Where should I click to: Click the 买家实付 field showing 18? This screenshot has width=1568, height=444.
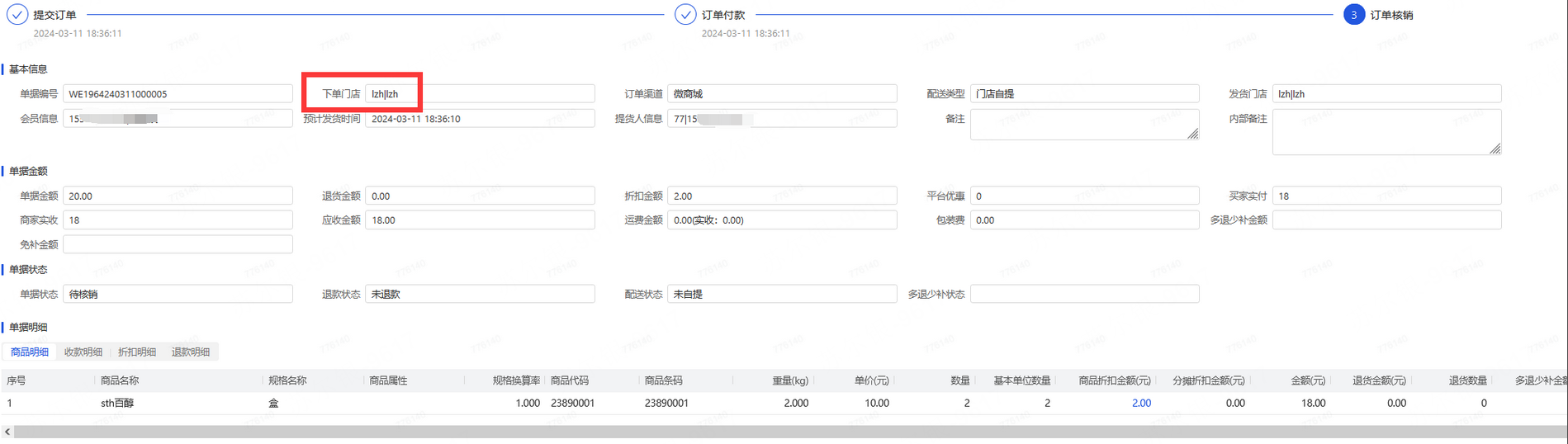pos(1386,196)
